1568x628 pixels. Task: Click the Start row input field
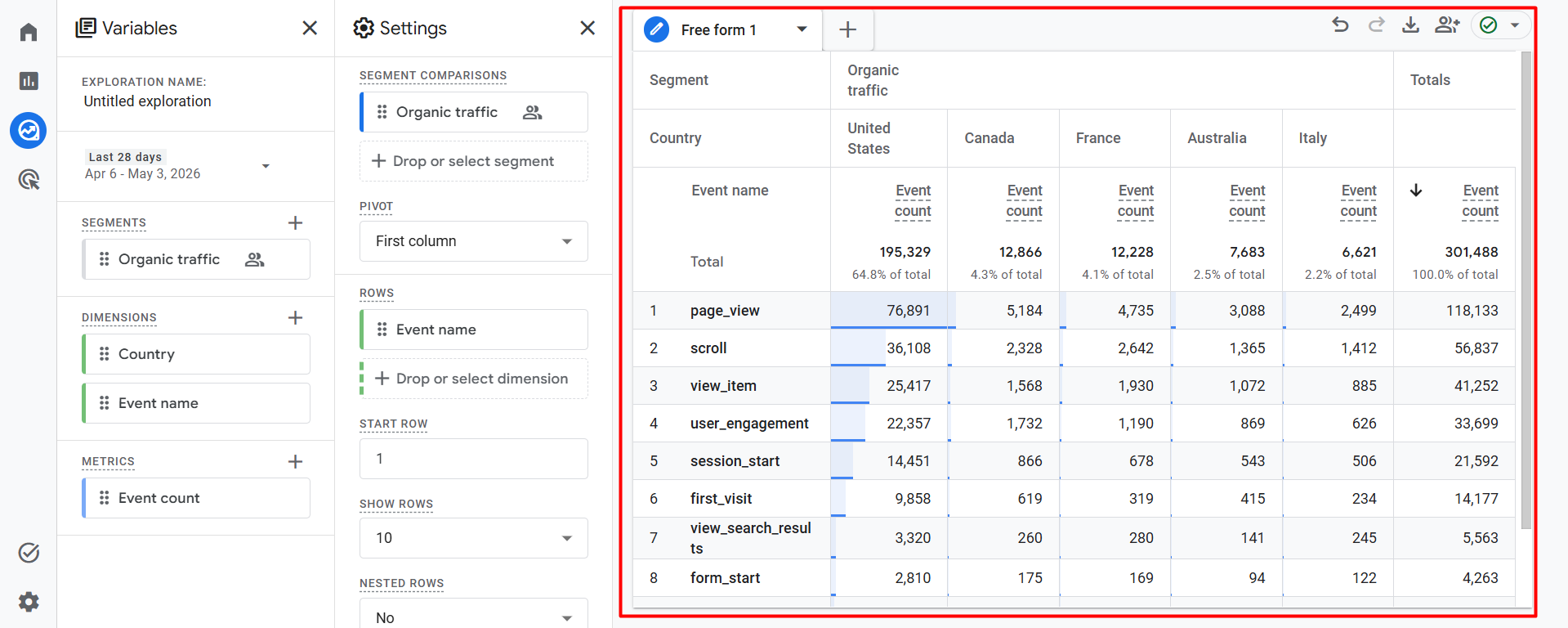click(x=474, y=459)
